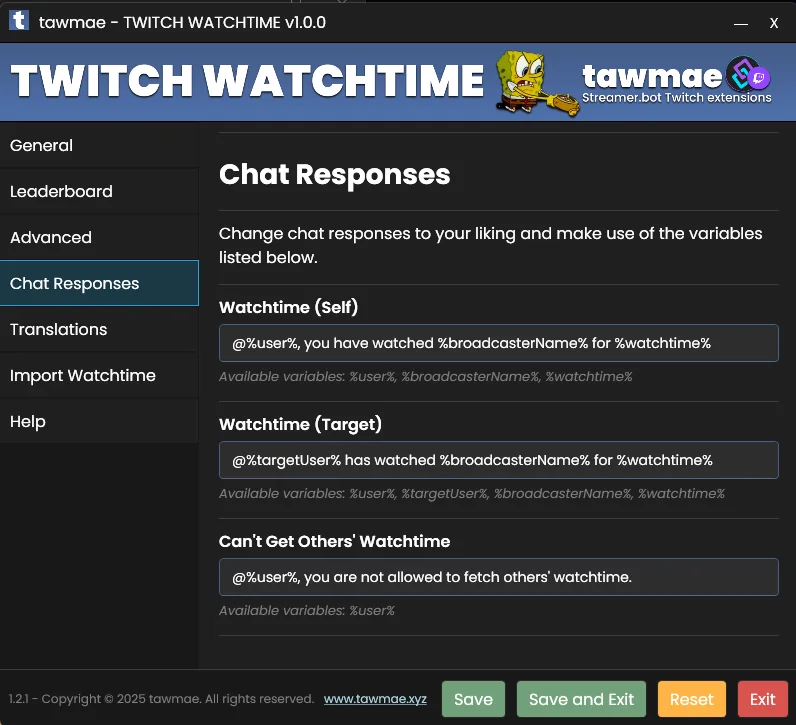Click the Watchtime (Target) response field
The image size is (796, 725).
pyautogui.click(x=499, y=460)
